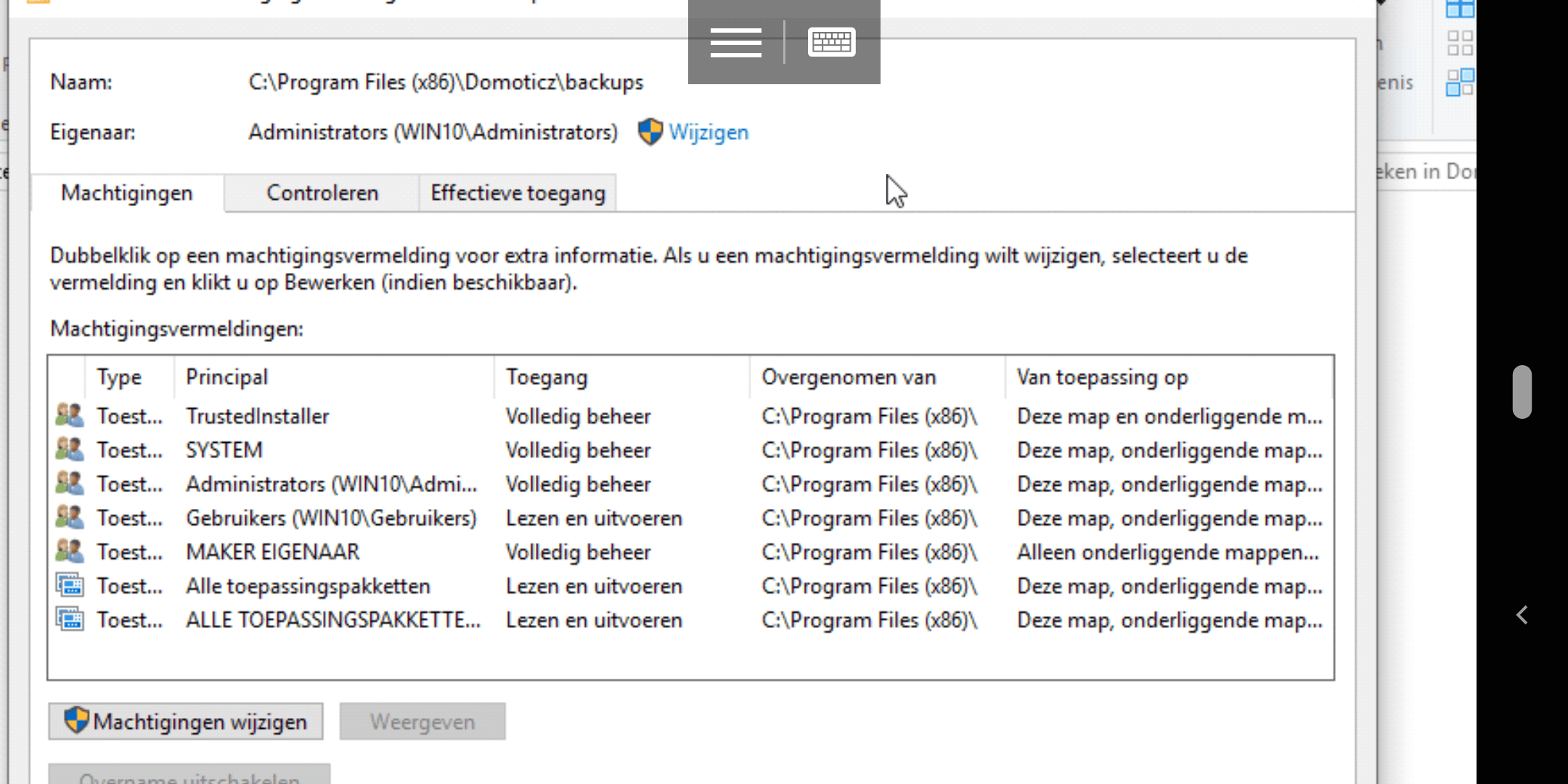Click the hamburger menu icon in overlay

coord(735,42)
